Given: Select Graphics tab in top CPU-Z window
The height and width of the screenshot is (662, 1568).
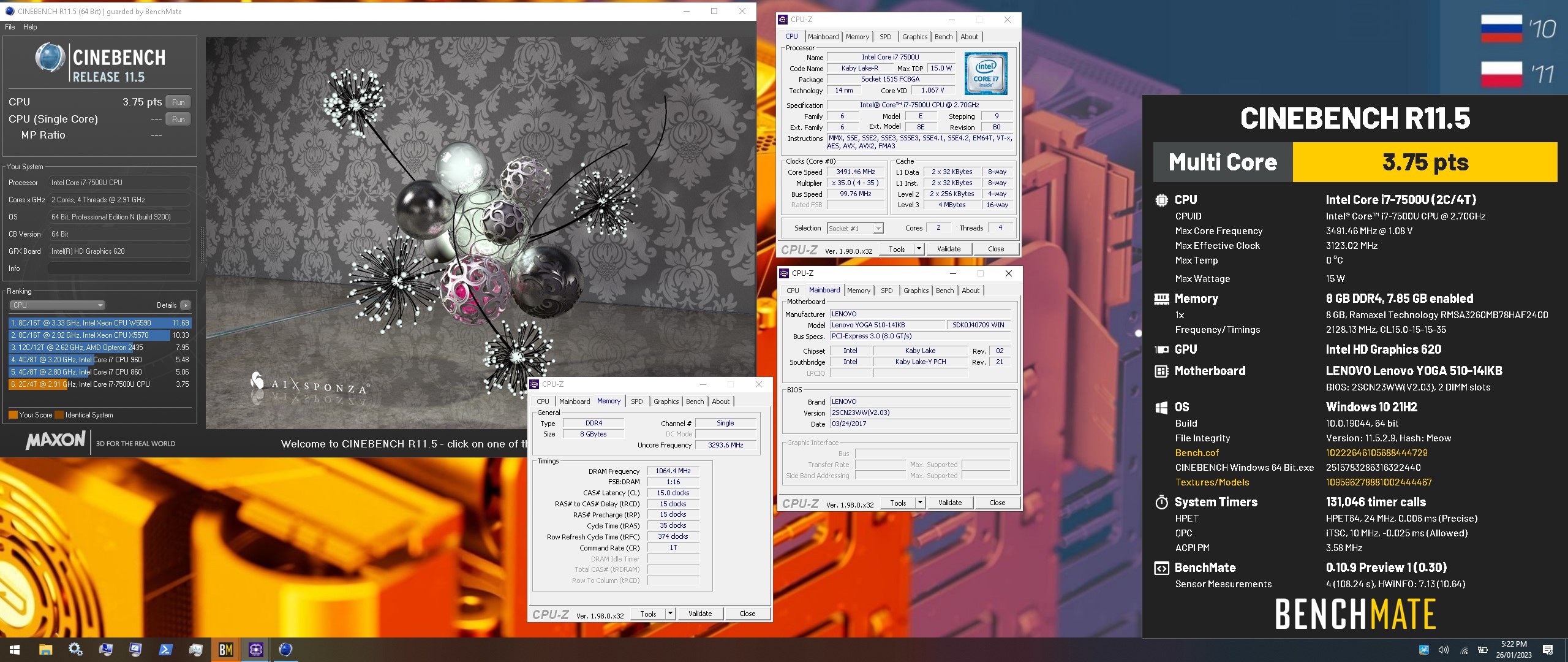Looking at the screenshot, I should click(x=914, y=37).
